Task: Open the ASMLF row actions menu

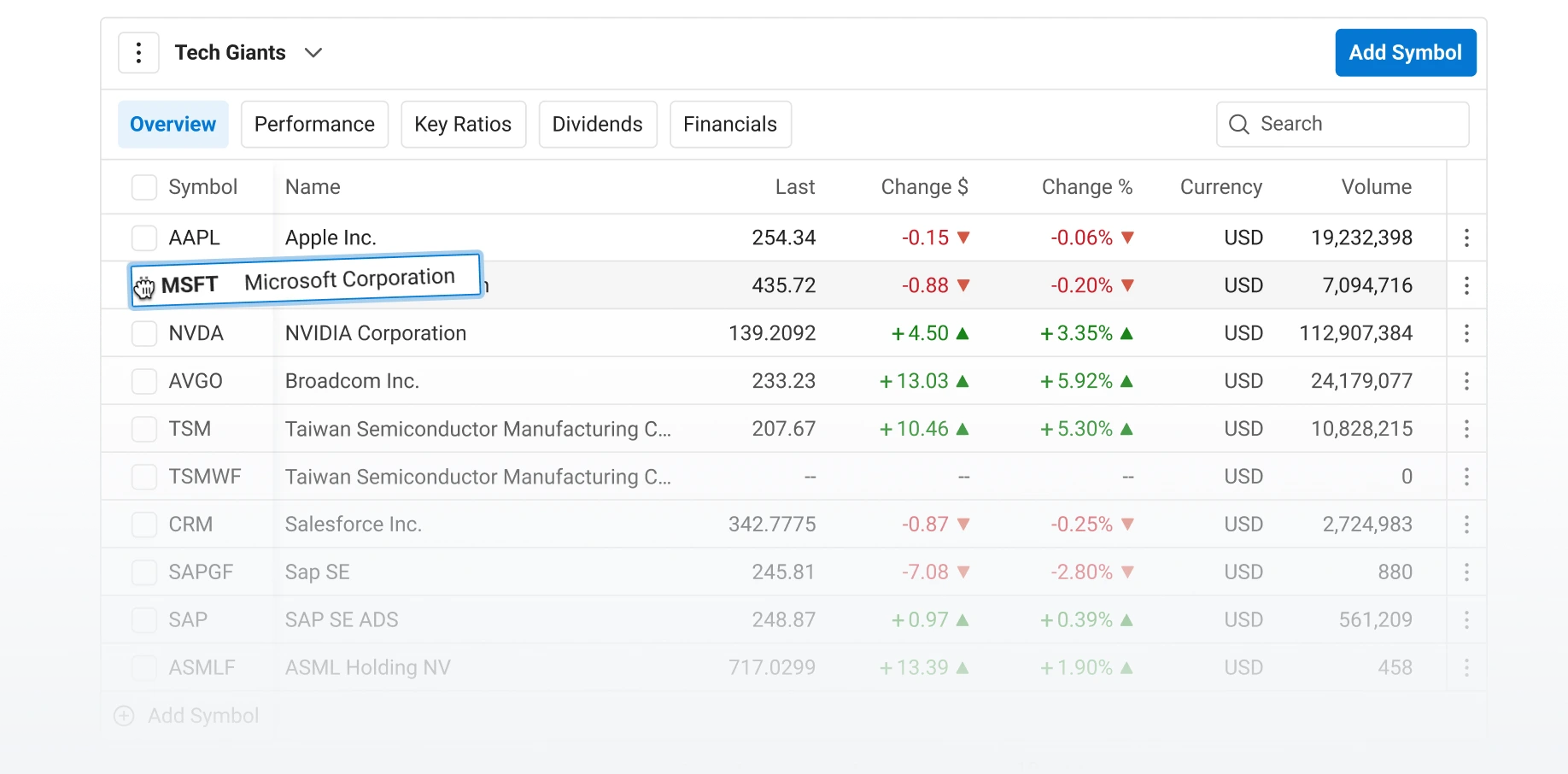Action: (1466, 668)
